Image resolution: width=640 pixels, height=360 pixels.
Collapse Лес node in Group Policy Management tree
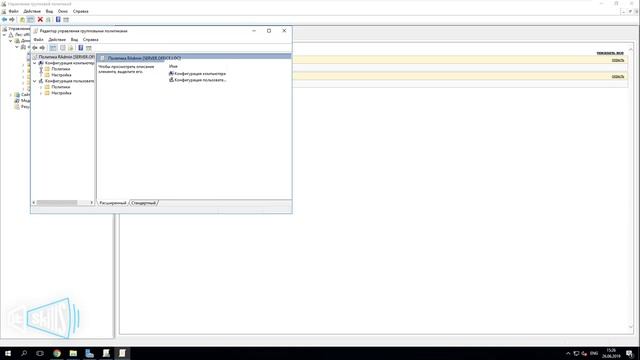(4, 35)
